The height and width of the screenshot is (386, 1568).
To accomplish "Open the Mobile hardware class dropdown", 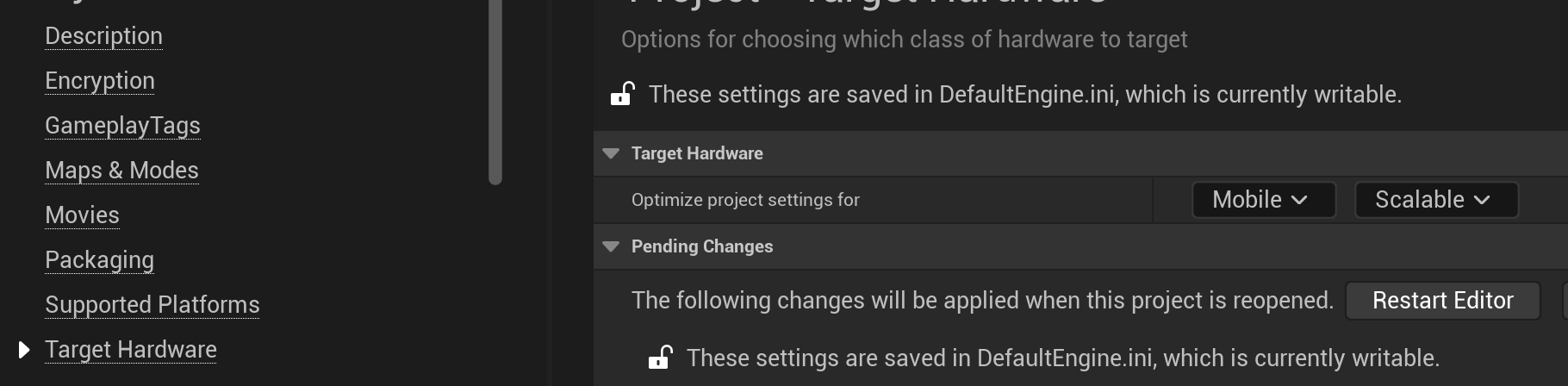I will click(1263, 200).
